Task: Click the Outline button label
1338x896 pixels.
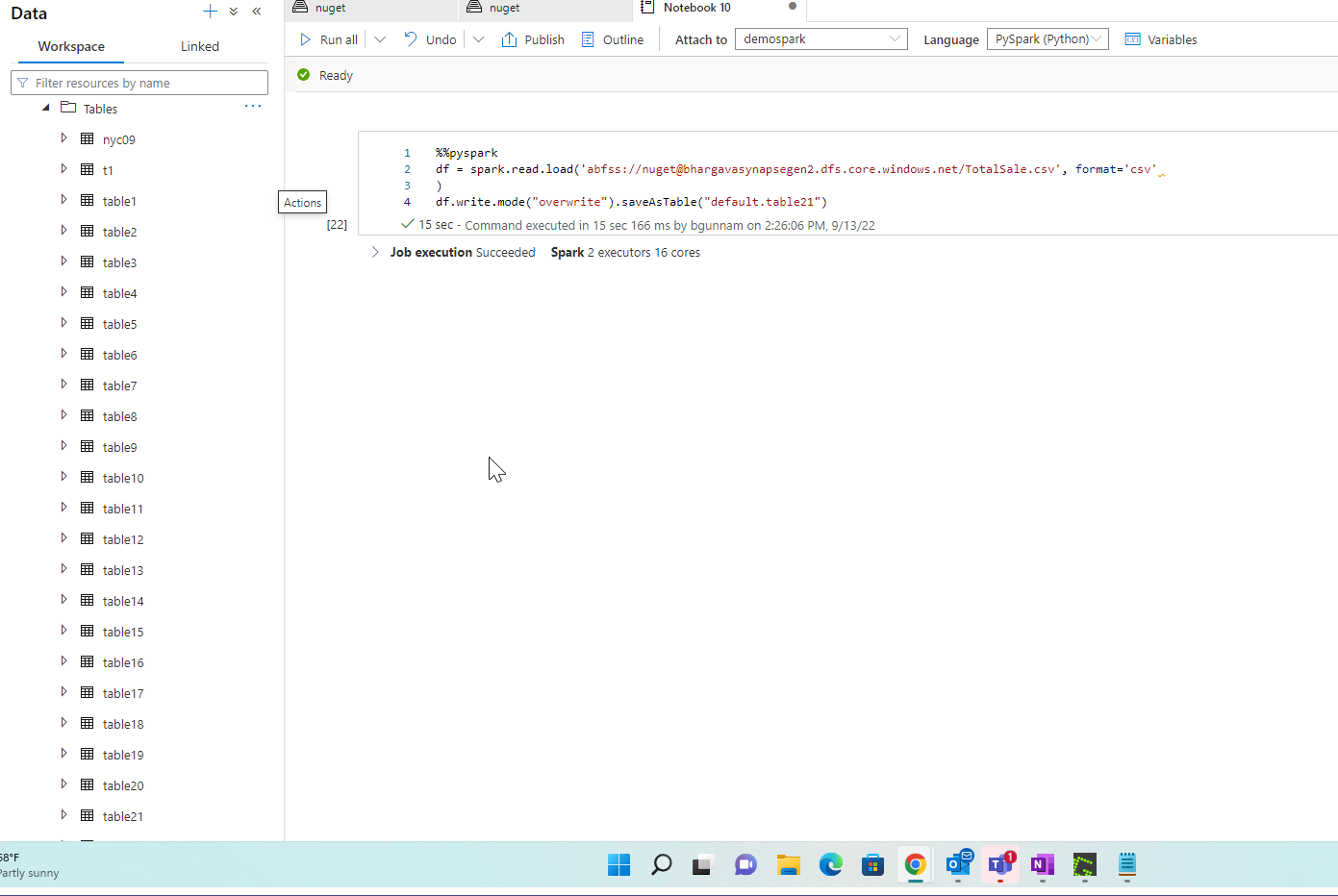Action: tap(623, 39)
